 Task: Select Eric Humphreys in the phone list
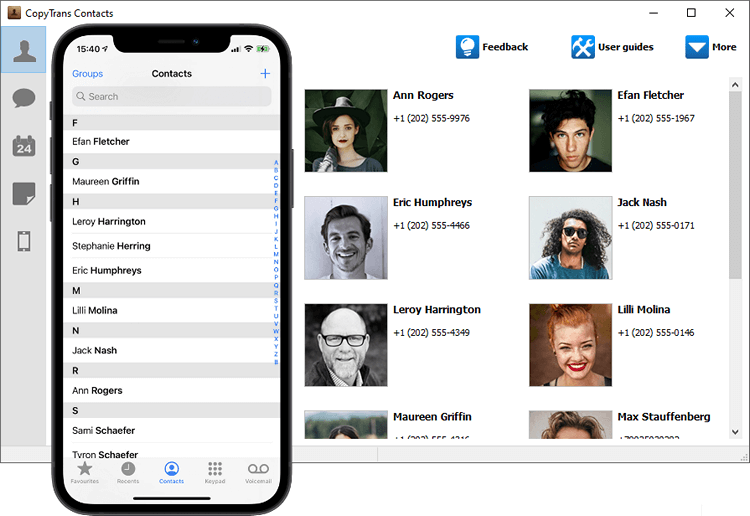point(171,270)
